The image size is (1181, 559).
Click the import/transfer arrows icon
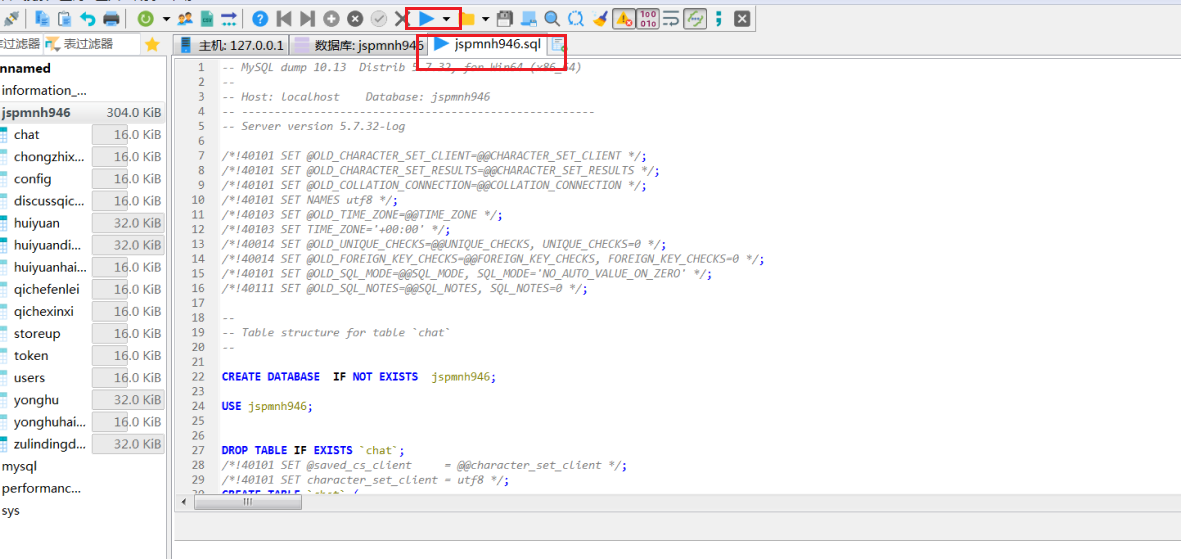click(229, 18)
